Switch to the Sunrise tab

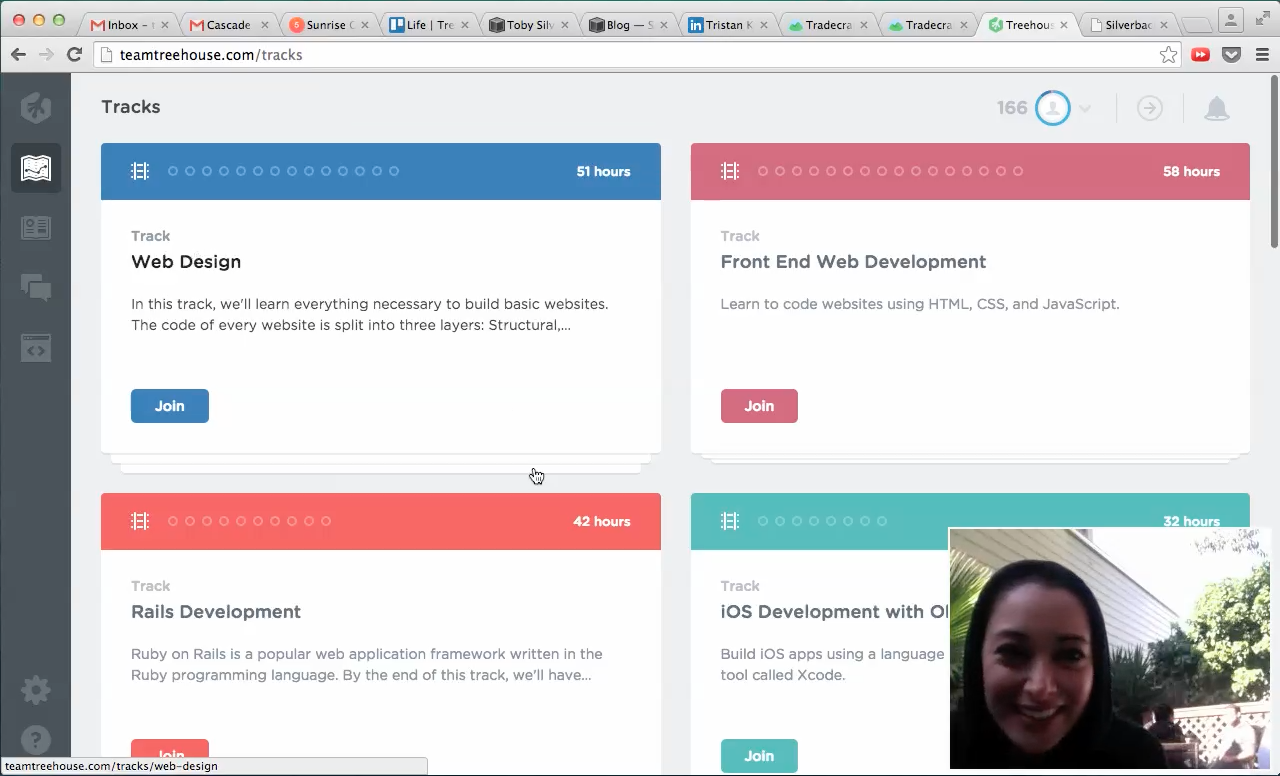[328, 25]
